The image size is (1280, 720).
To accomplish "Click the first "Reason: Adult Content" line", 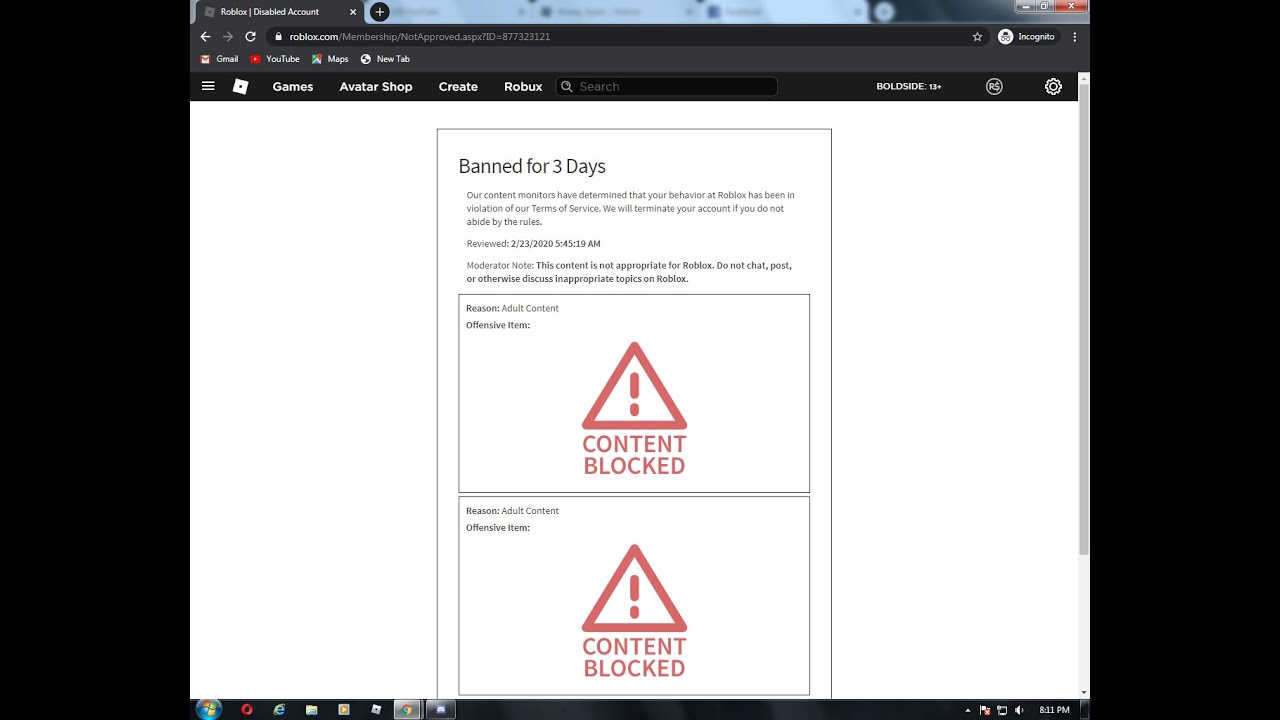I will coord(512,308).
